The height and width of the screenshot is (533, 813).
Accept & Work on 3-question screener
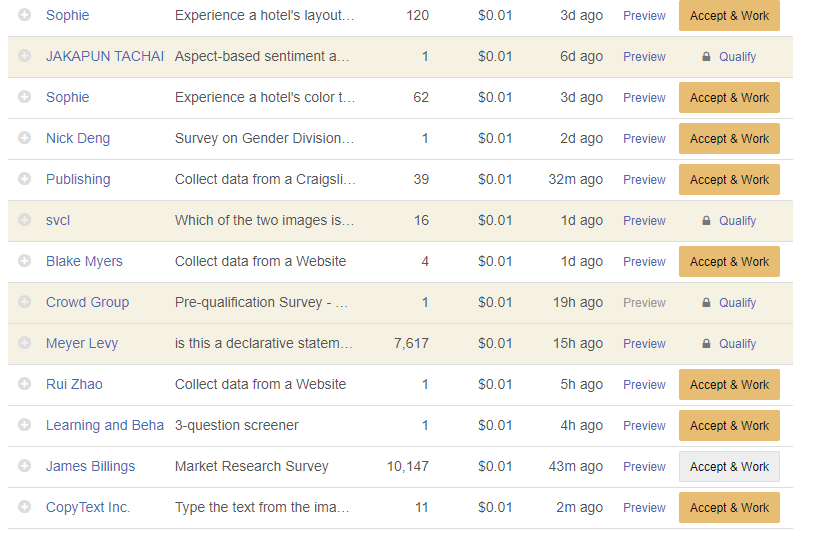coord(729,425)
